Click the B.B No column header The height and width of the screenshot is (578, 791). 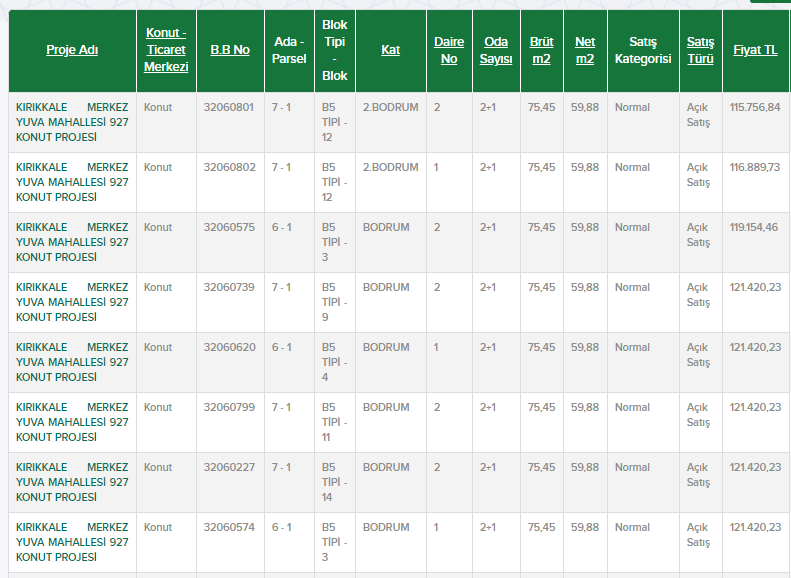(230, 50)
